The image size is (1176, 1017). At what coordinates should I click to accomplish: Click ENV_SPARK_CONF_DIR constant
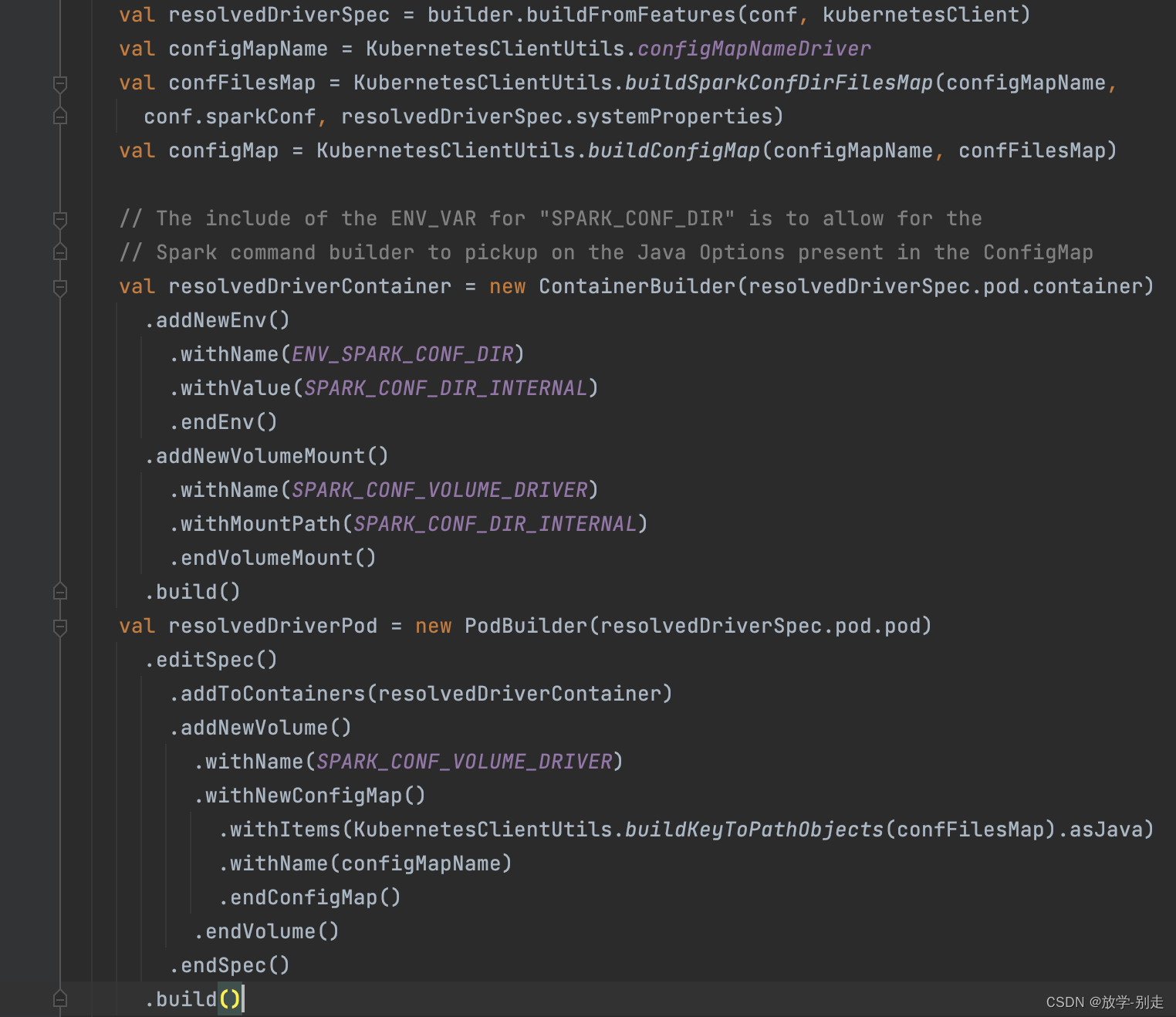point(403,354)
